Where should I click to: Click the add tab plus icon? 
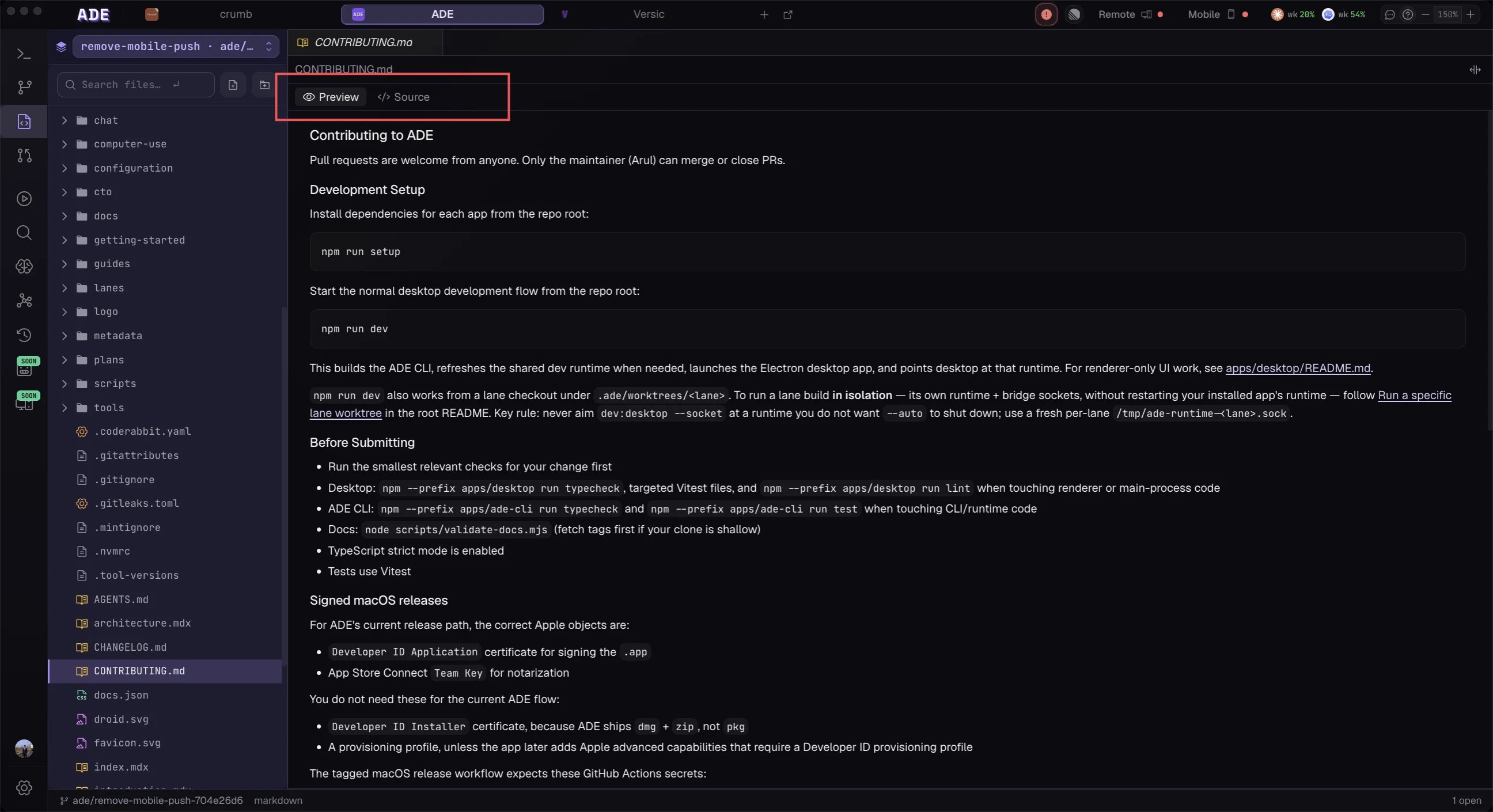[x=764, y=14]
